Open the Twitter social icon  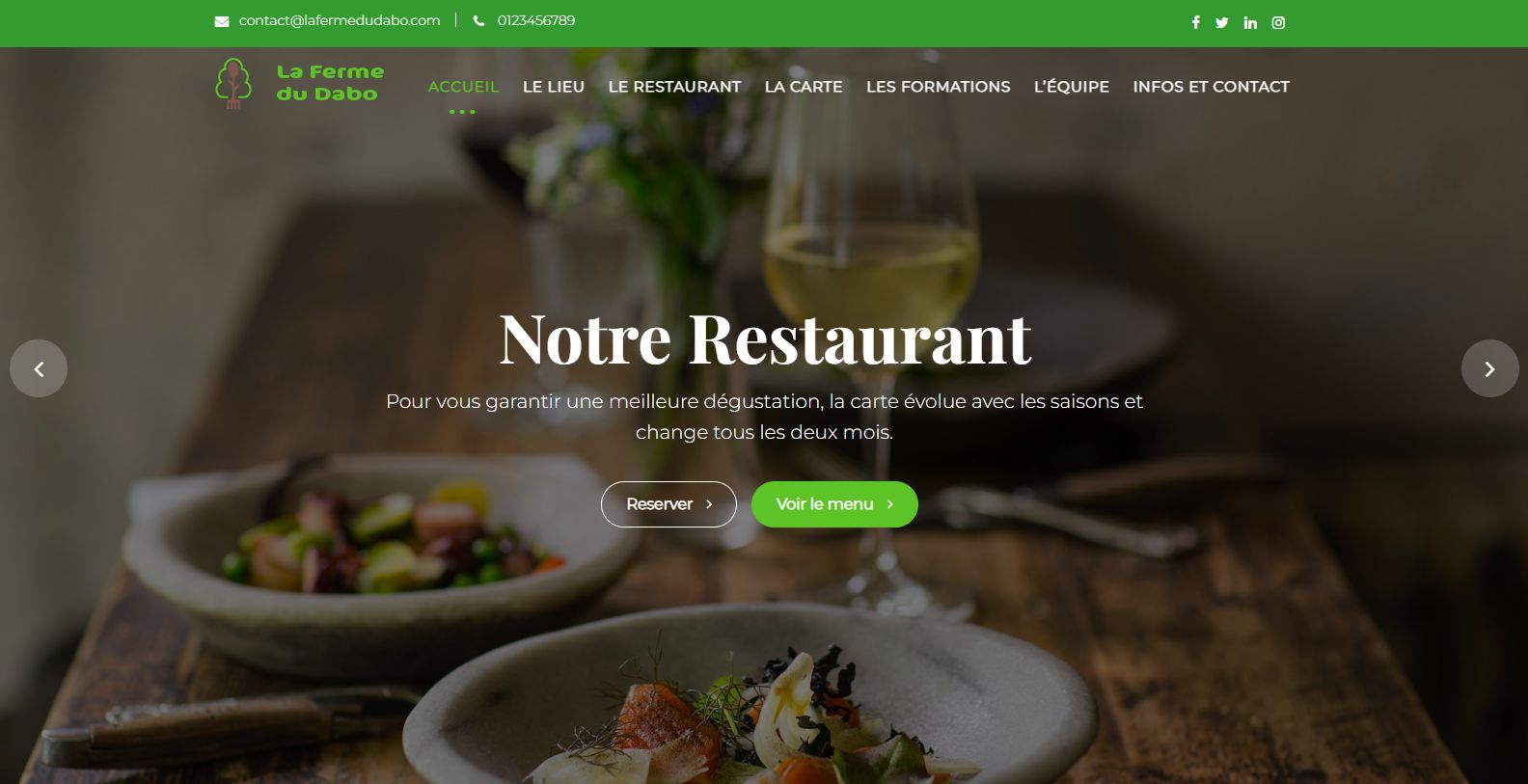coord(1222,22)
